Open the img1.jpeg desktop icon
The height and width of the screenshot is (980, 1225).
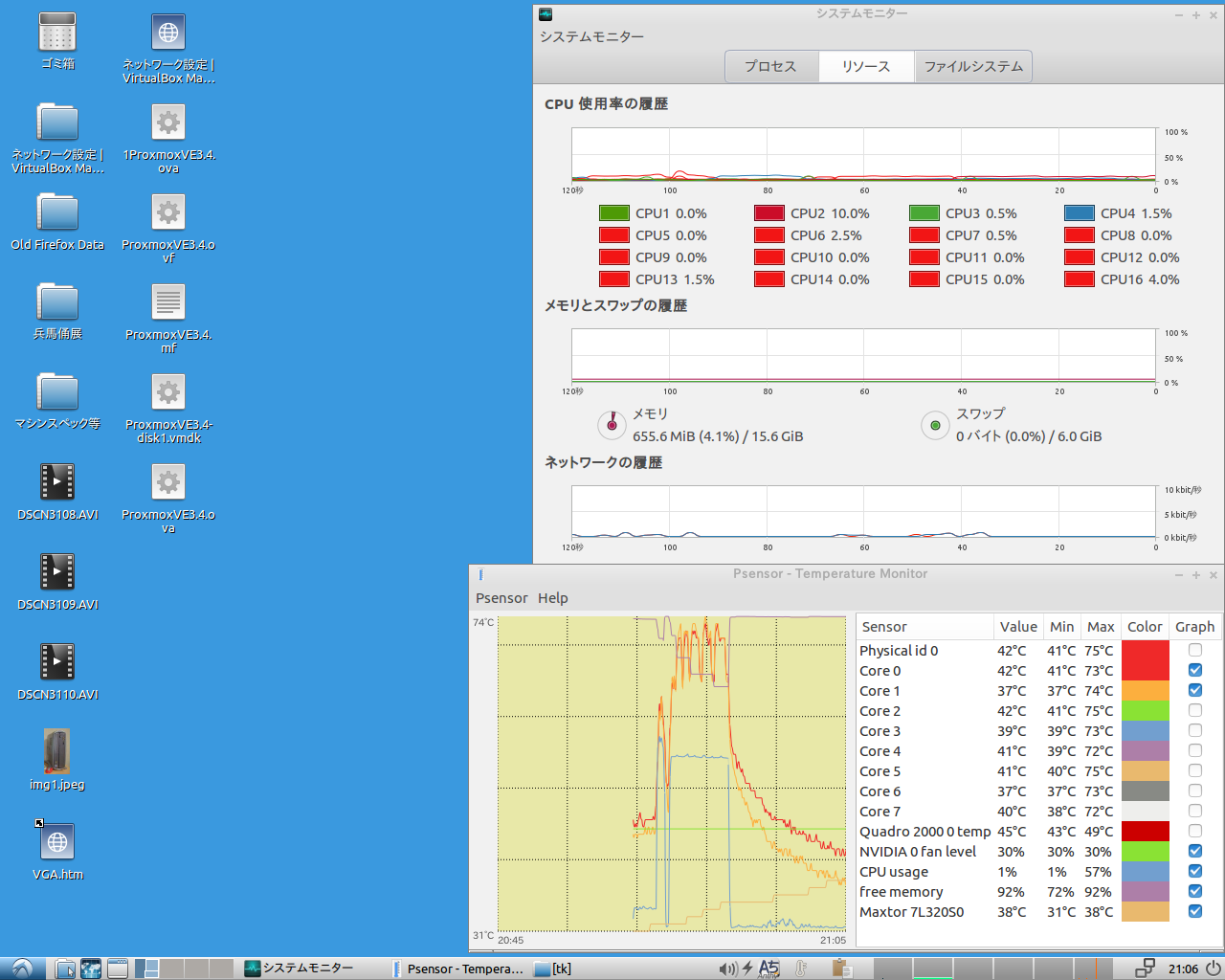pos(57,752)
